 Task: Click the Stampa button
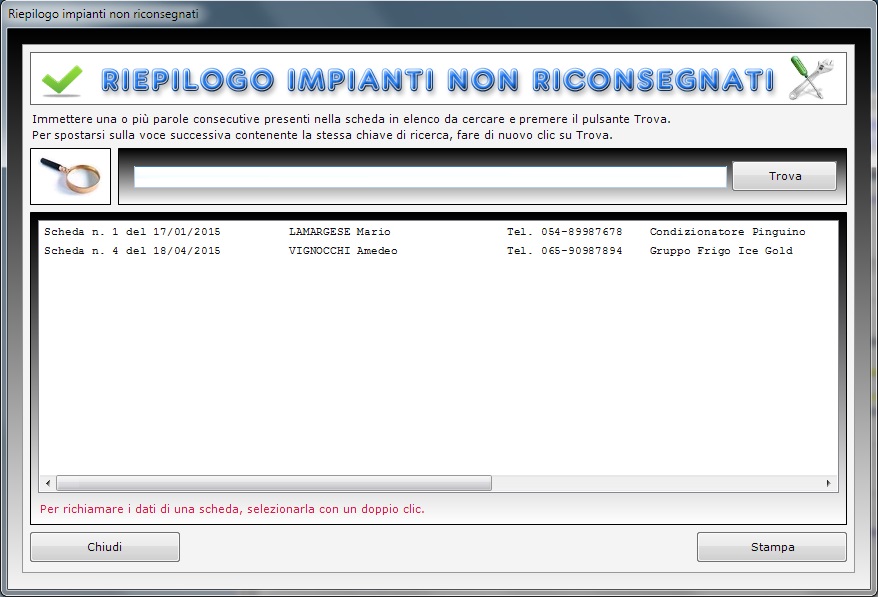772,547
